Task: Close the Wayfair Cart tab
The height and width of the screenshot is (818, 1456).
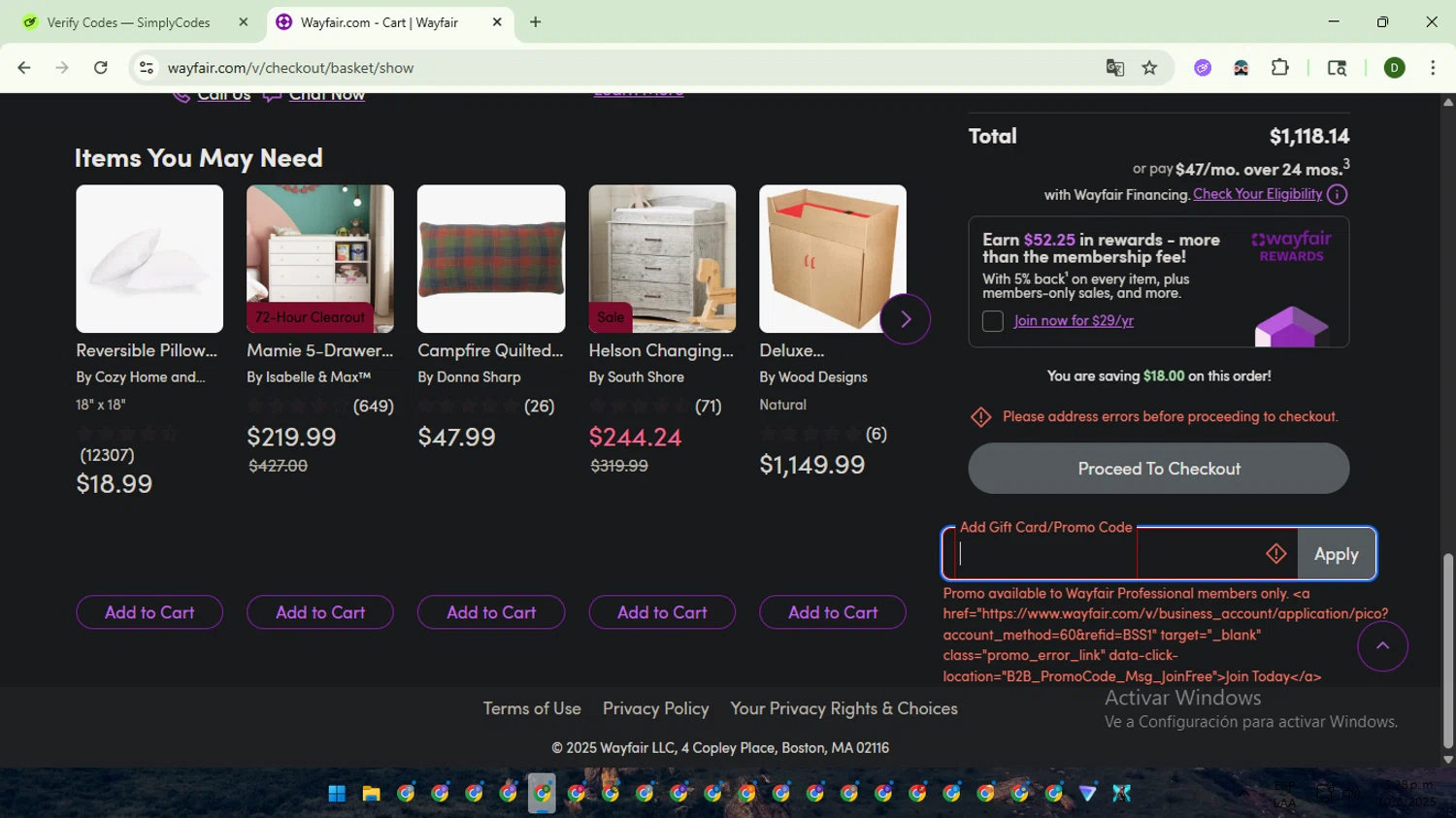Action: 497,22
